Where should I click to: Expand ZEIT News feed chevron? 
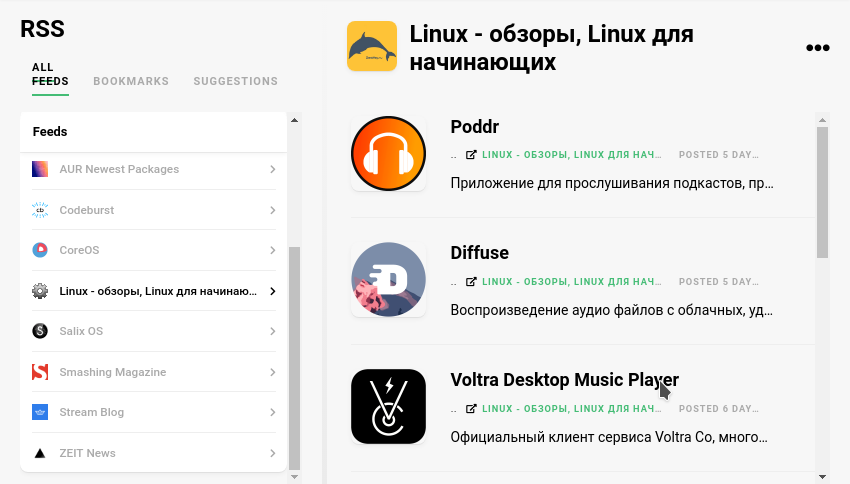click(x=273, y=453)
